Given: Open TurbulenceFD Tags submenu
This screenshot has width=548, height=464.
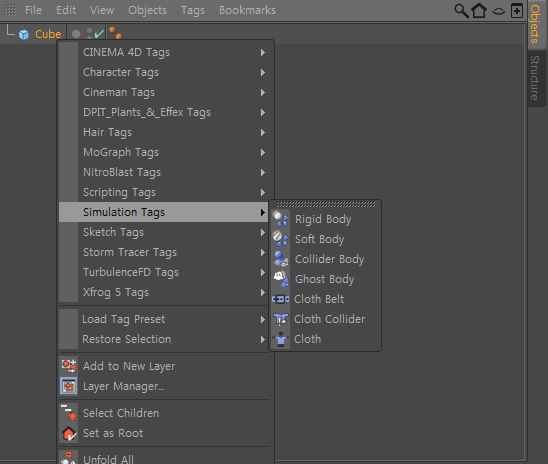Looking at the screenshot, I should pos(164,272).
